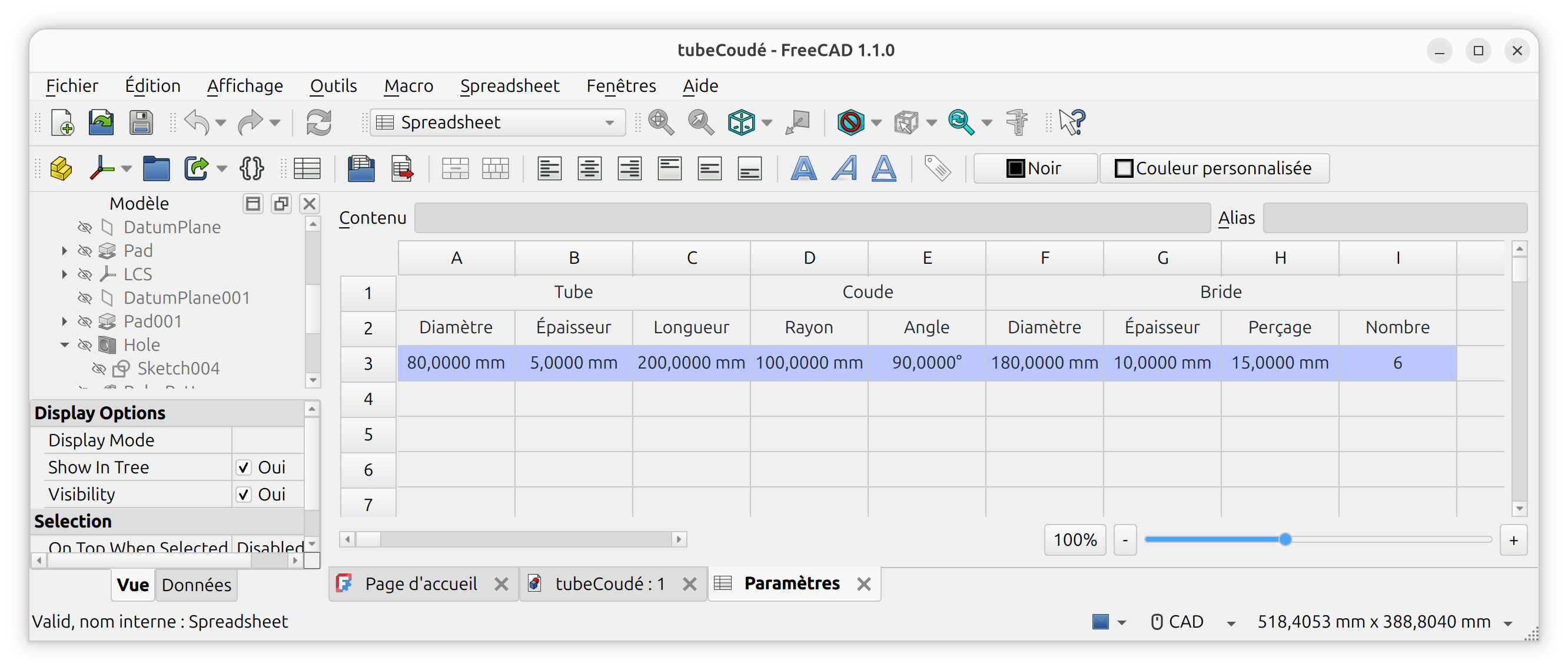Open the undo history dropdown arrow
This screenshot has height=670, width=1568.
tap(221, 123)
